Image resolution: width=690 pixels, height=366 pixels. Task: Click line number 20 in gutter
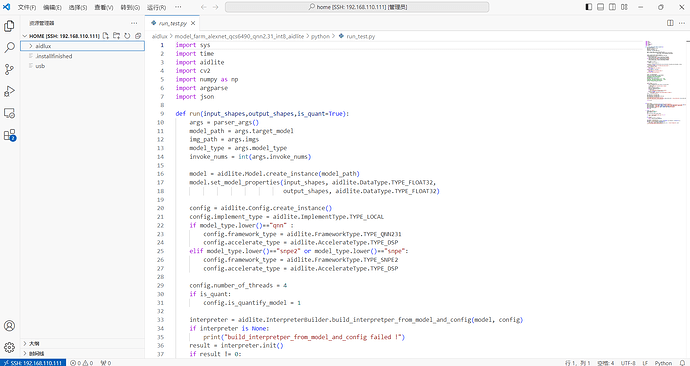coord(161,208)
